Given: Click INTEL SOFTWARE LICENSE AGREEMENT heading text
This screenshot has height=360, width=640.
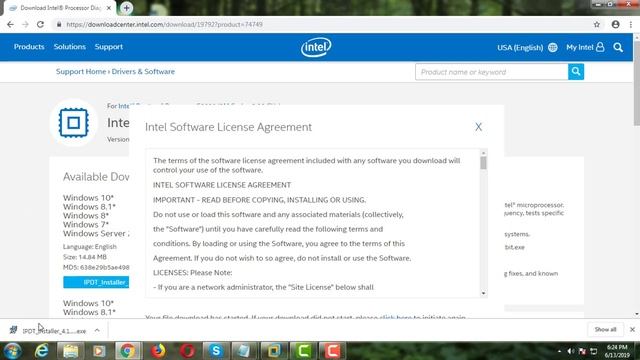Looking at the screenshot, I should tap(222, 185).
